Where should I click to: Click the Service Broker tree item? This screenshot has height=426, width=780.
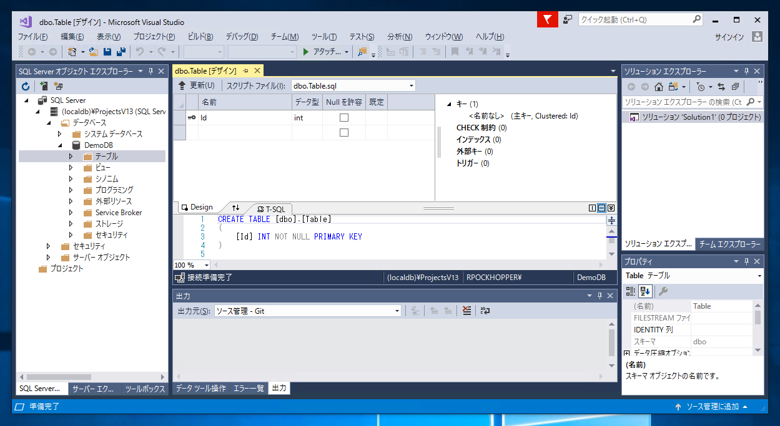click(x=118, y=213)
